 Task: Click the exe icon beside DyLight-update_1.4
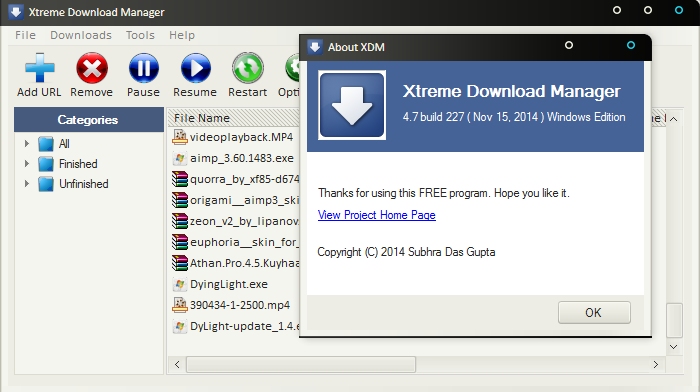click(x=179, y=326)
